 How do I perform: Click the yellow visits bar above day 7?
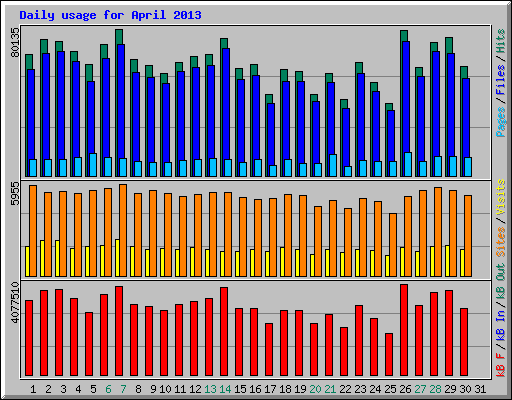pyautogui.click(x=117, y=258)
